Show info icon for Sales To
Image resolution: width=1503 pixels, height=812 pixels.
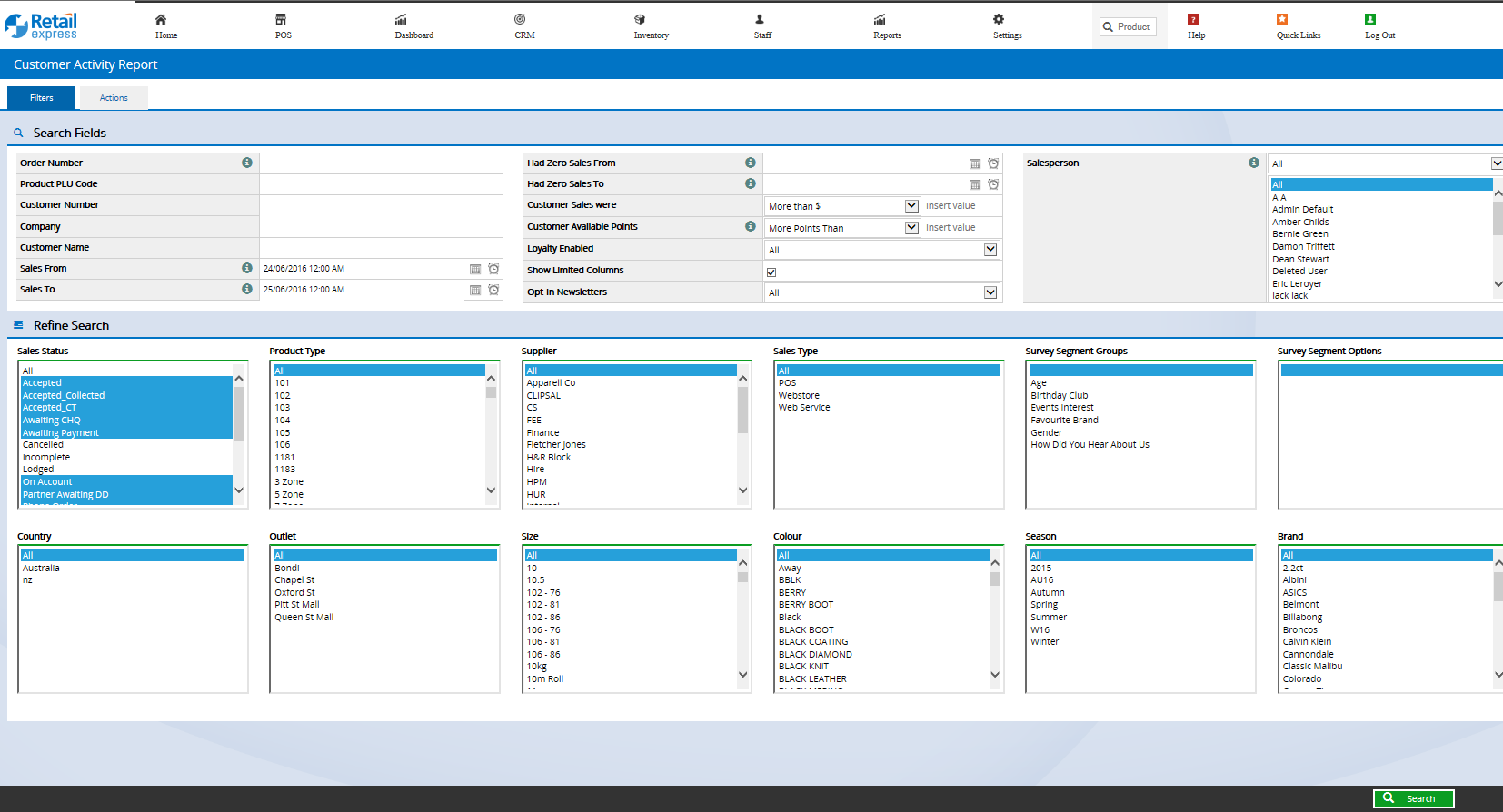(247, 289)
